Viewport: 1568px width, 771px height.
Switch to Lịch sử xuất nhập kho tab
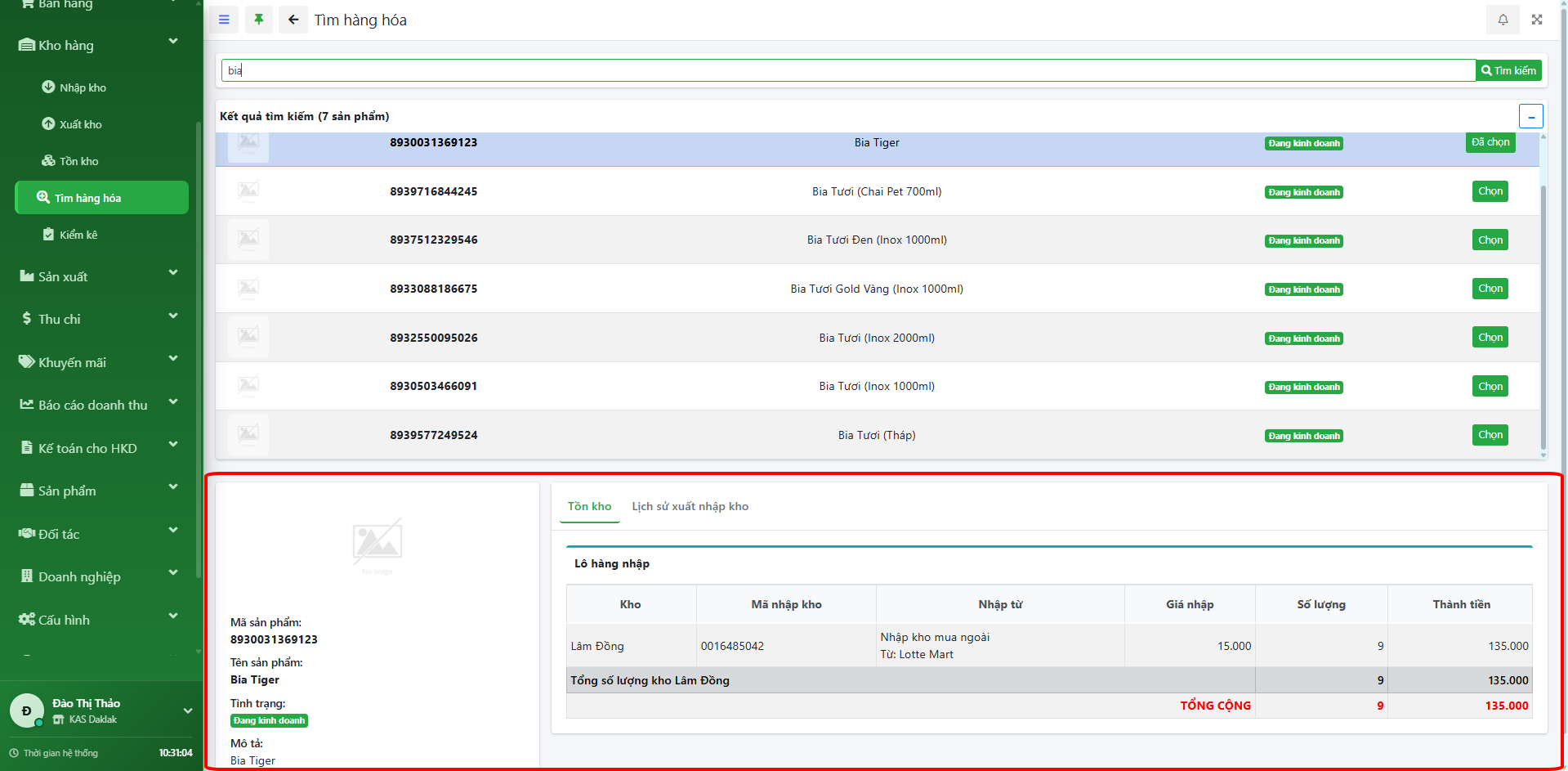click(690, 506)
